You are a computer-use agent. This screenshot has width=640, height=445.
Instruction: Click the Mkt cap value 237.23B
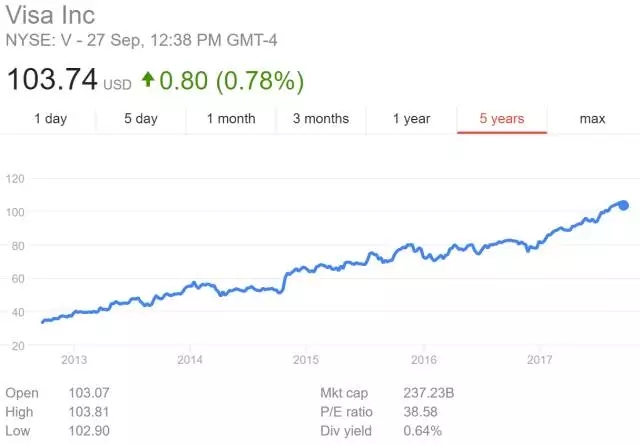(429, 393)
